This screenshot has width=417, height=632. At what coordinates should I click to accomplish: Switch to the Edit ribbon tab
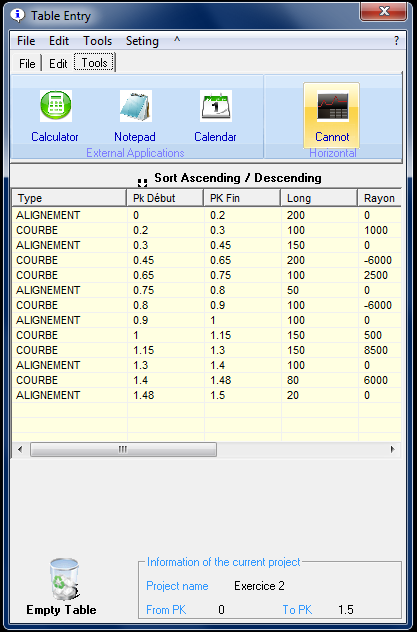(x=58, y=63)
